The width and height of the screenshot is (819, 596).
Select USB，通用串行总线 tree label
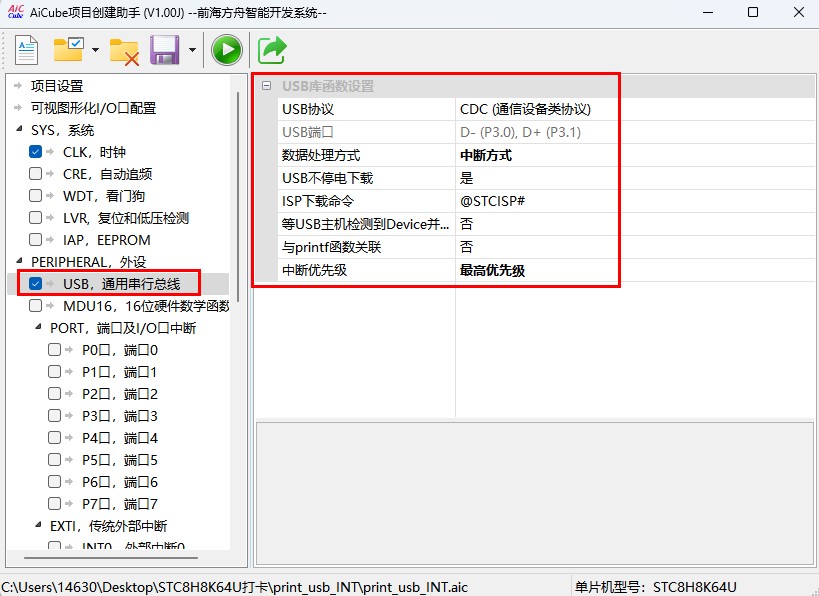pos(122,284)
